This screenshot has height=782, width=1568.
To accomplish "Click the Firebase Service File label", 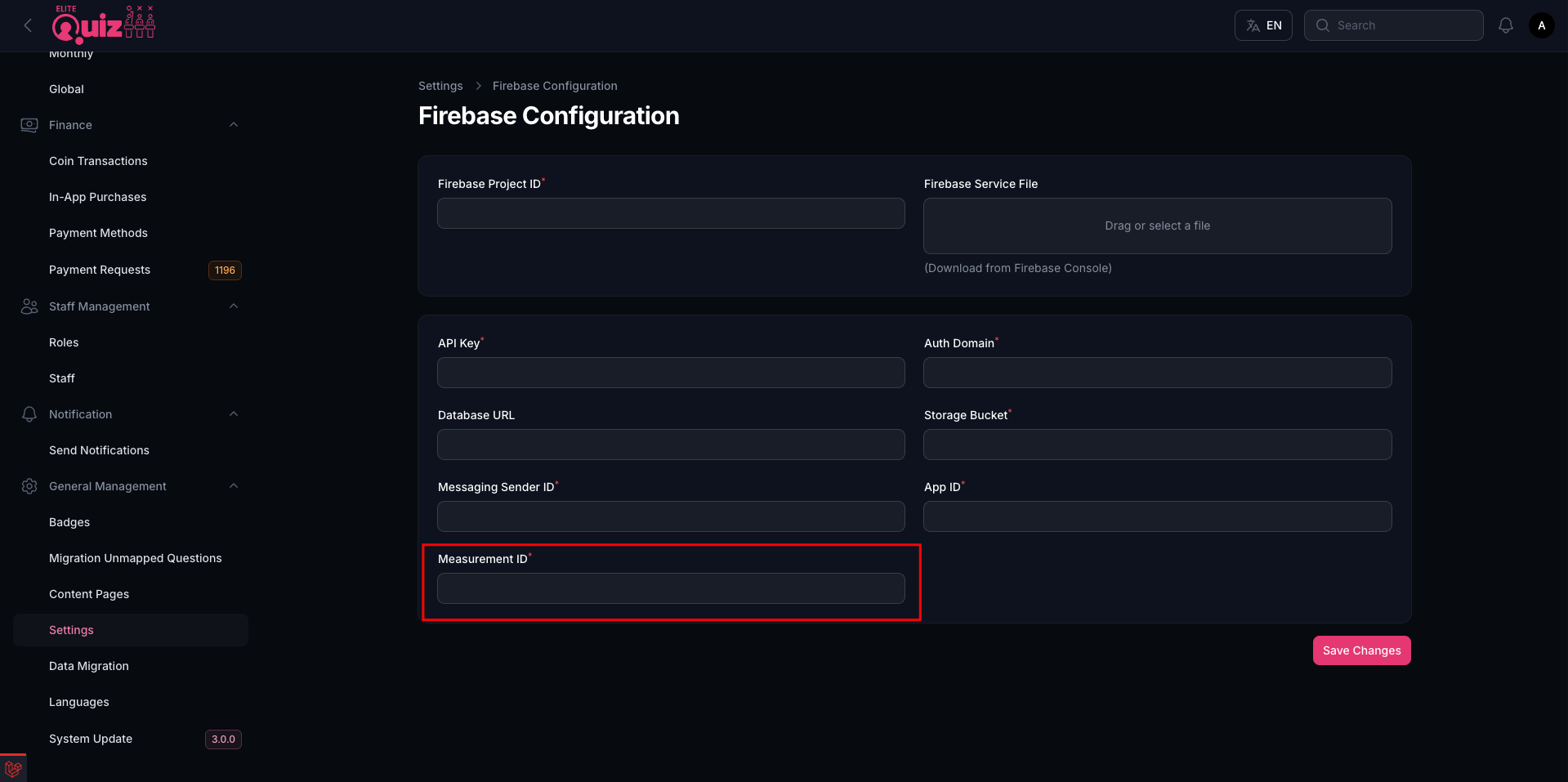I will [981, 184].
